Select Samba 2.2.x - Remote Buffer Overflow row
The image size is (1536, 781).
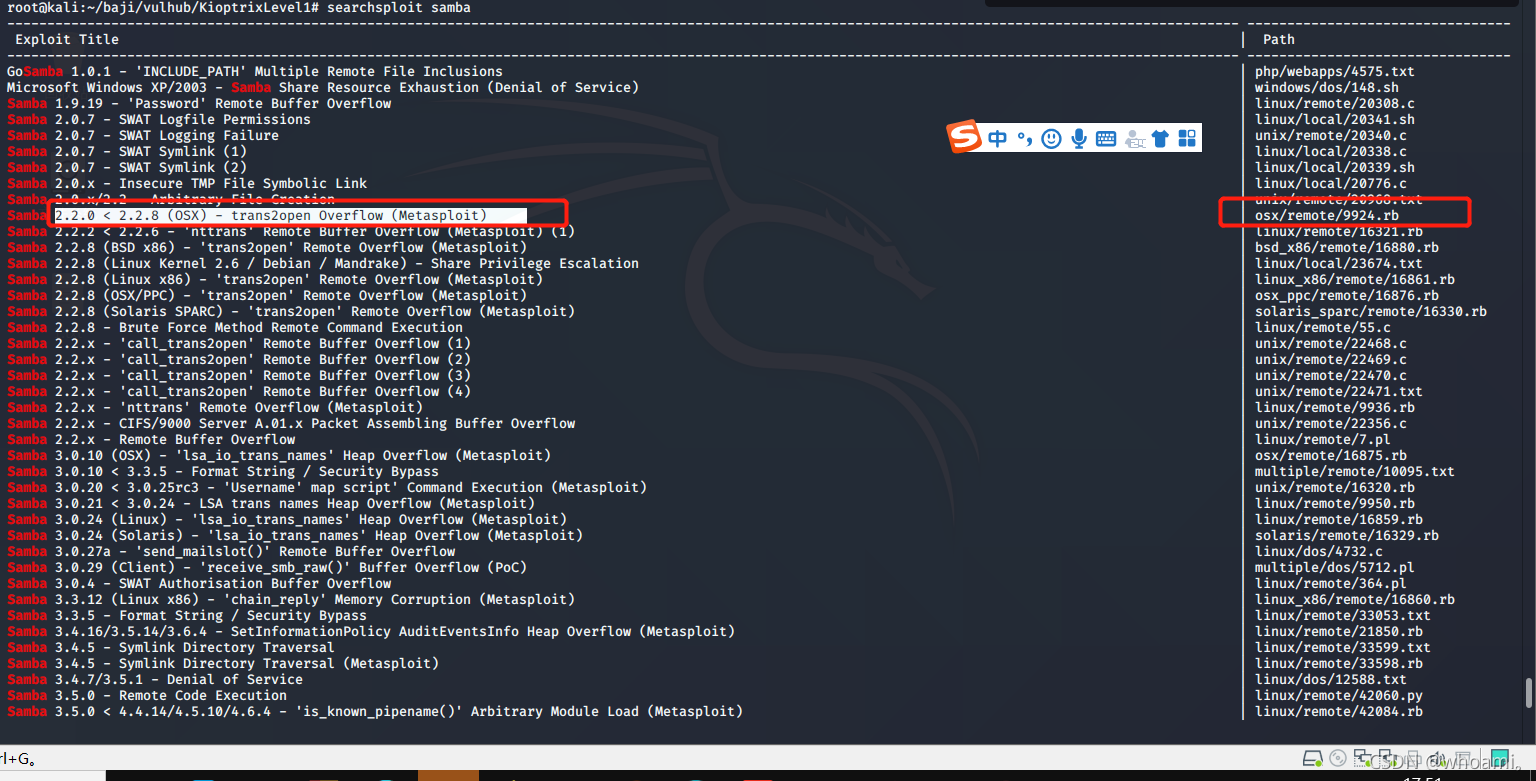151,439
